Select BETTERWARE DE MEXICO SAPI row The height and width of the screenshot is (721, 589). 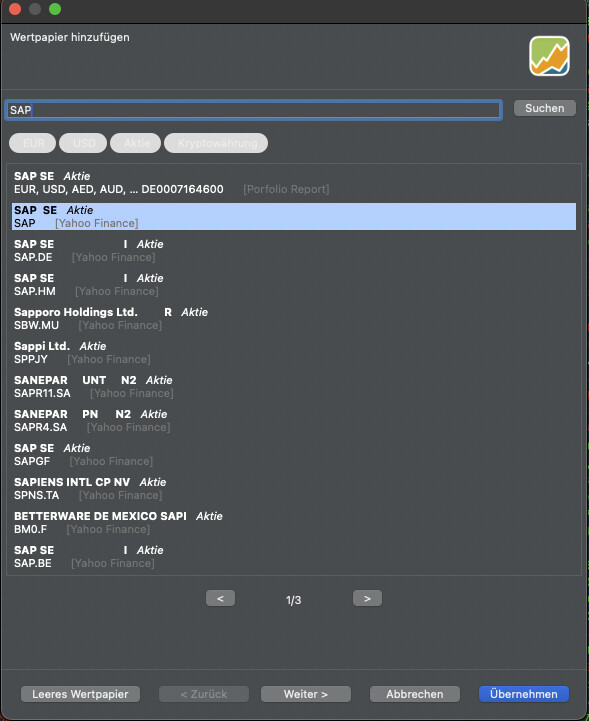[294, 523]
